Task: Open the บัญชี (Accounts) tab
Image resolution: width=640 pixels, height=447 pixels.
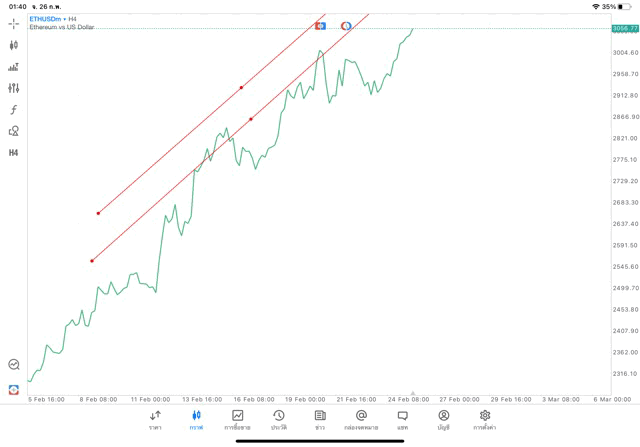Action: pos(443,419)
